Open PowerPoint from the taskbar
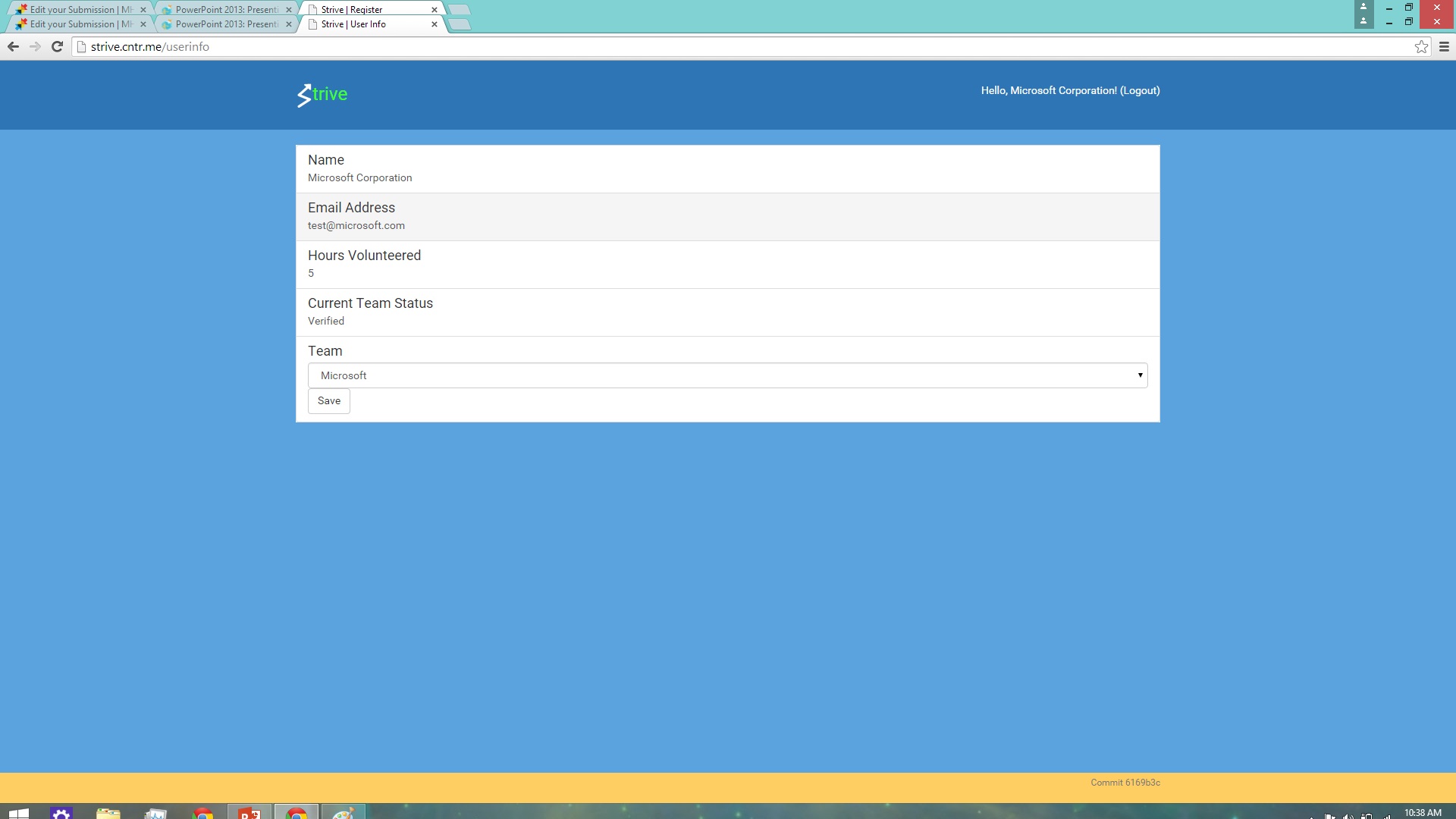Screen dimensions: 1456x819 249,813
